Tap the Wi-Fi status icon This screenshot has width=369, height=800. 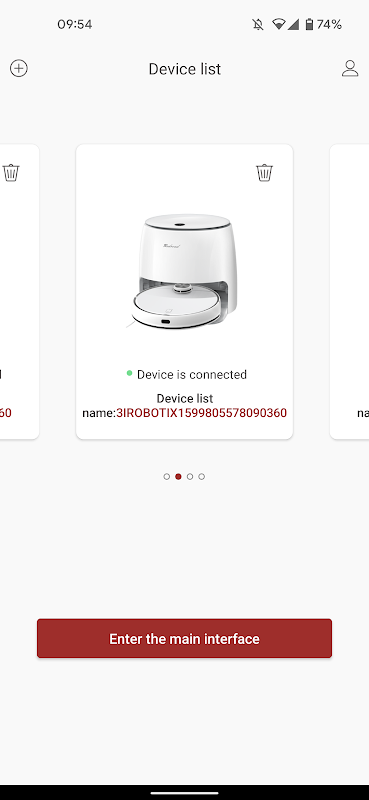coord(279,24)
